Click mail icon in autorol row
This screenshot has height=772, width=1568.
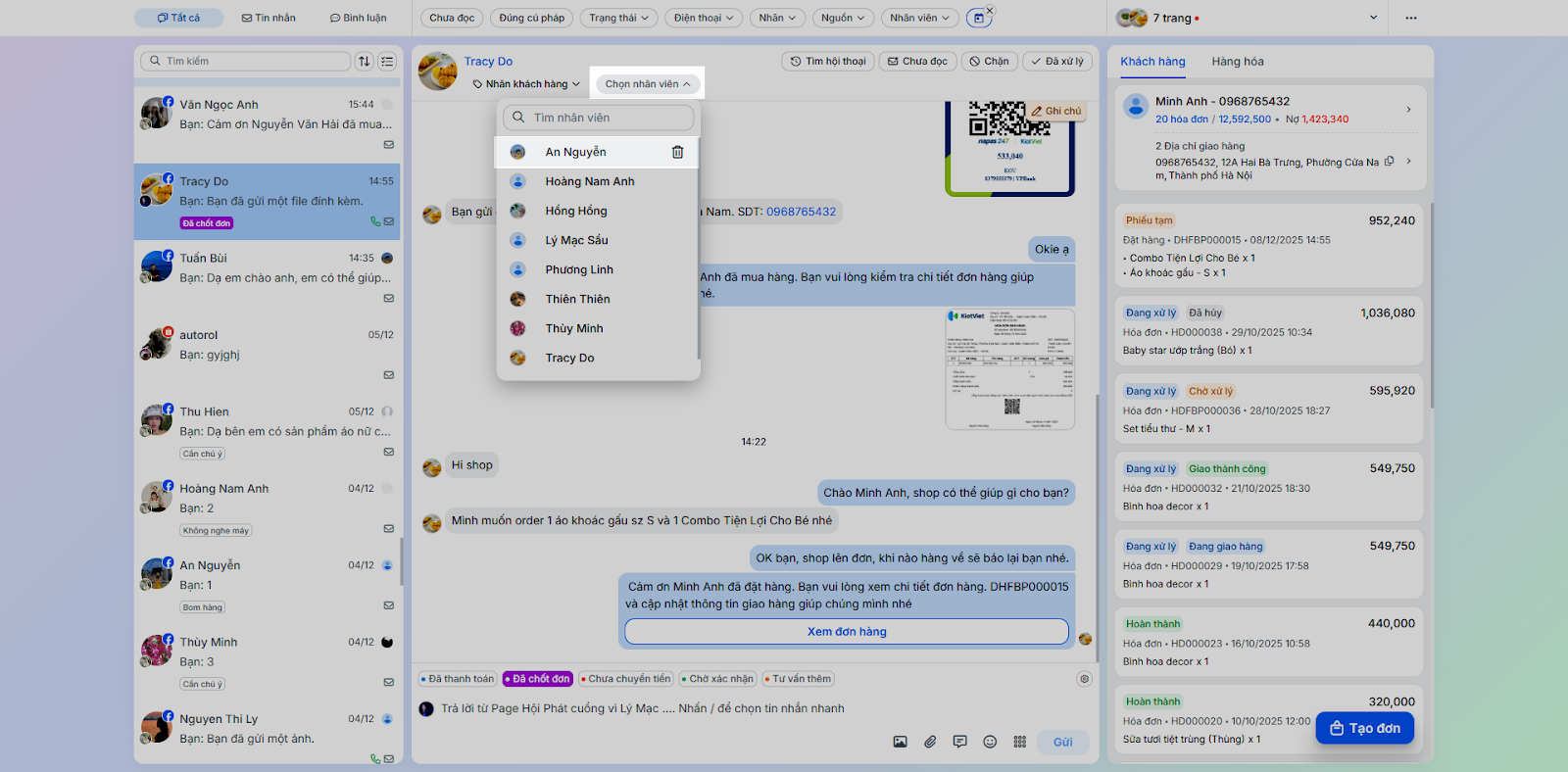coord(389,374)
